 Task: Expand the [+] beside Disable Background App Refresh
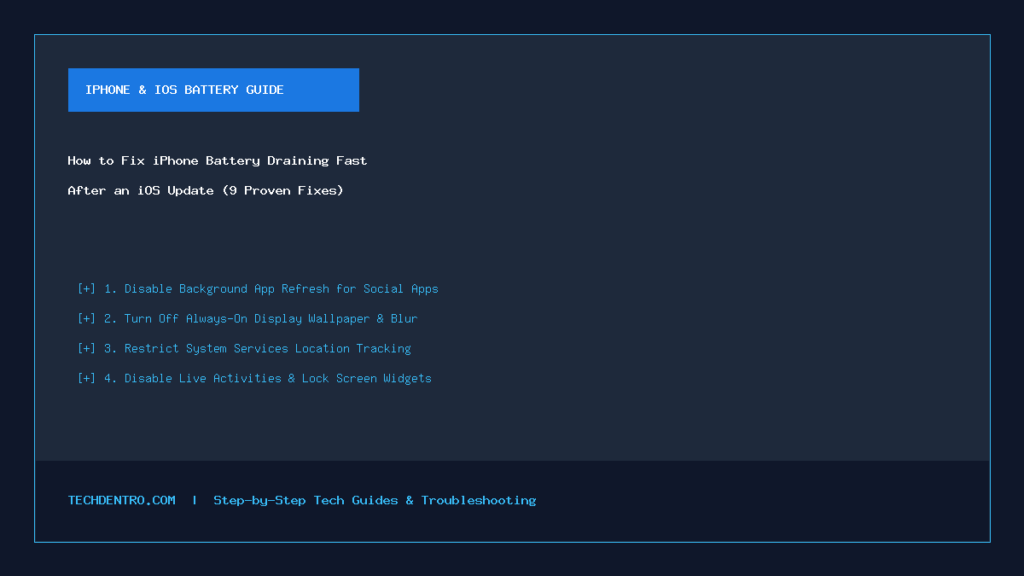86,289
